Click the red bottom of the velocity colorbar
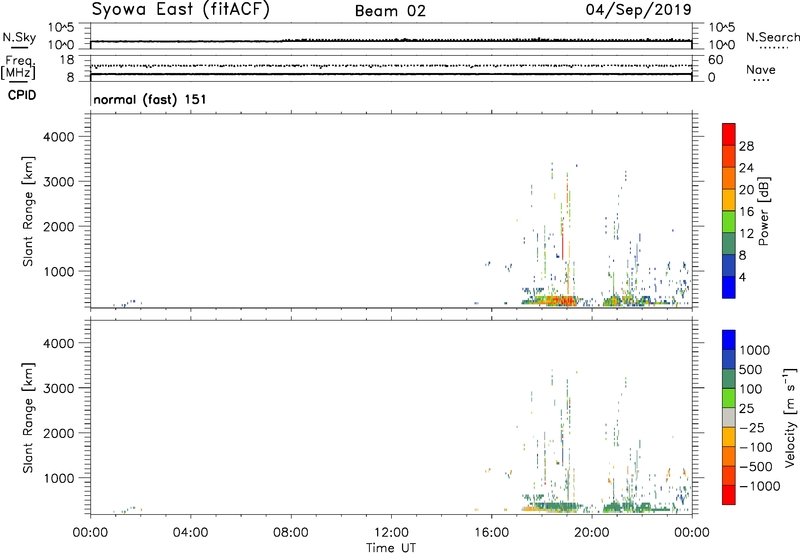Viewport: 800px width, 554px height. (x=729, y=495)
